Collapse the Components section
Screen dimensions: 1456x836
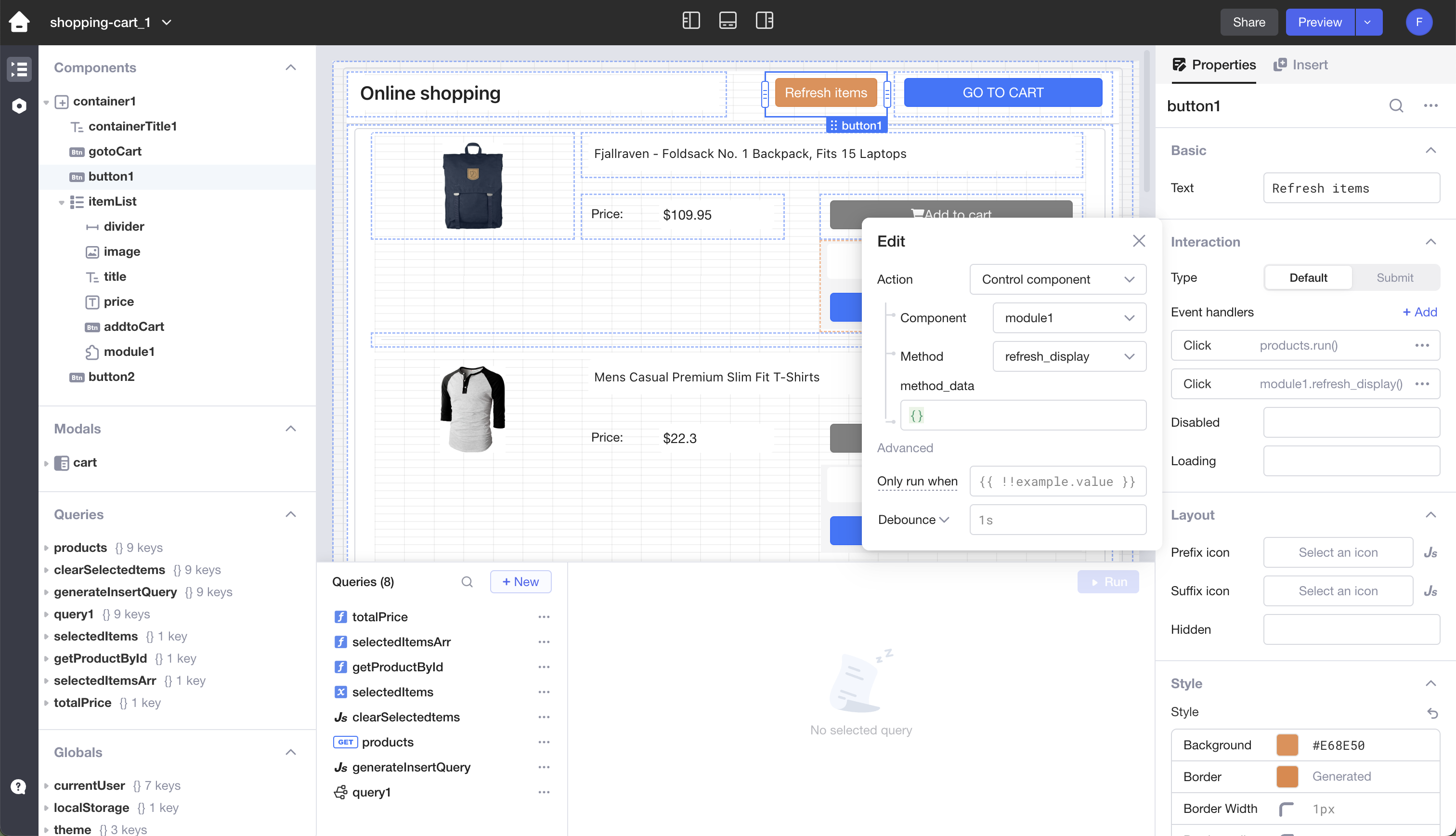(291, 68)
